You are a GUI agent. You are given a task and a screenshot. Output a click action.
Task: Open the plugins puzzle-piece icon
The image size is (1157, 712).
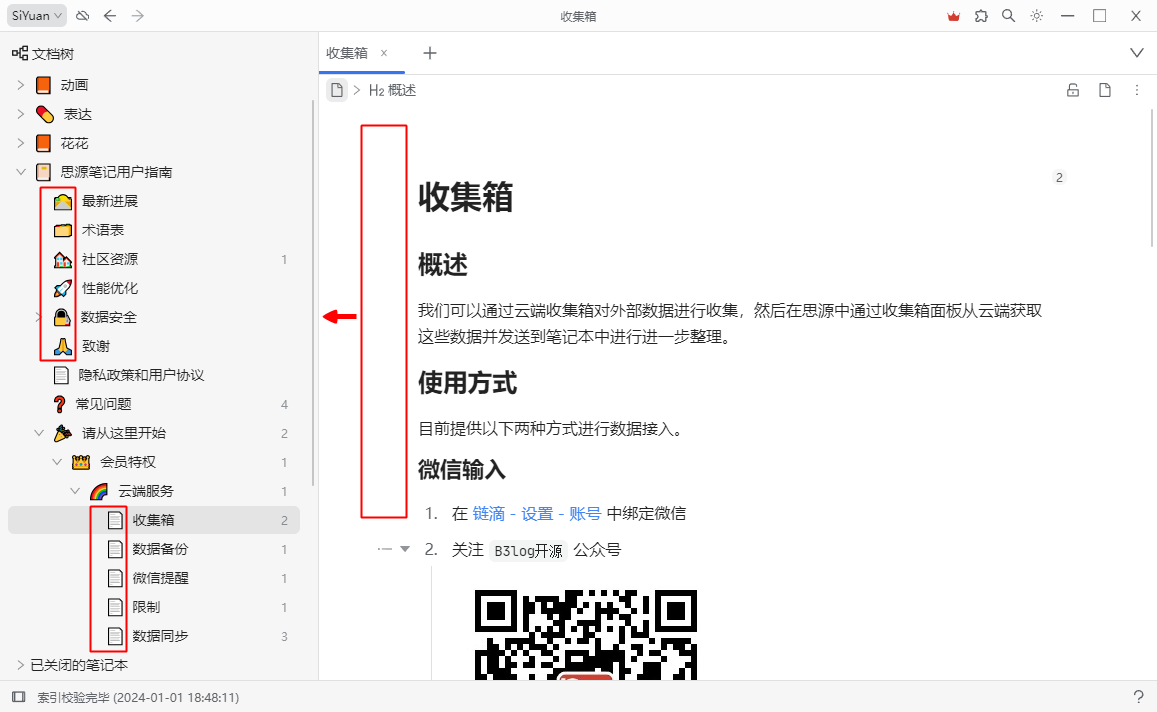[981, 15]
